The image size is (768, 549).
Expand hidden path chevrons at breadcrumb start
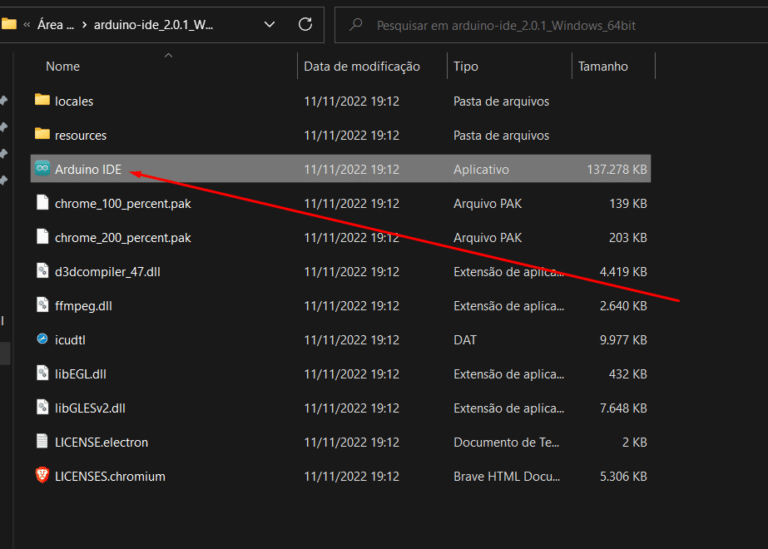click(26, 24)
